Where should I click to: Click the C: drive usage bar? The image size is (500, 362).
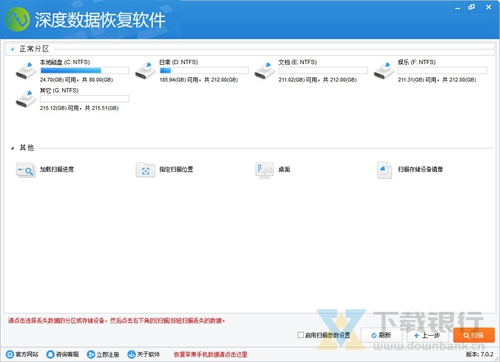click(x=85, y=71)
